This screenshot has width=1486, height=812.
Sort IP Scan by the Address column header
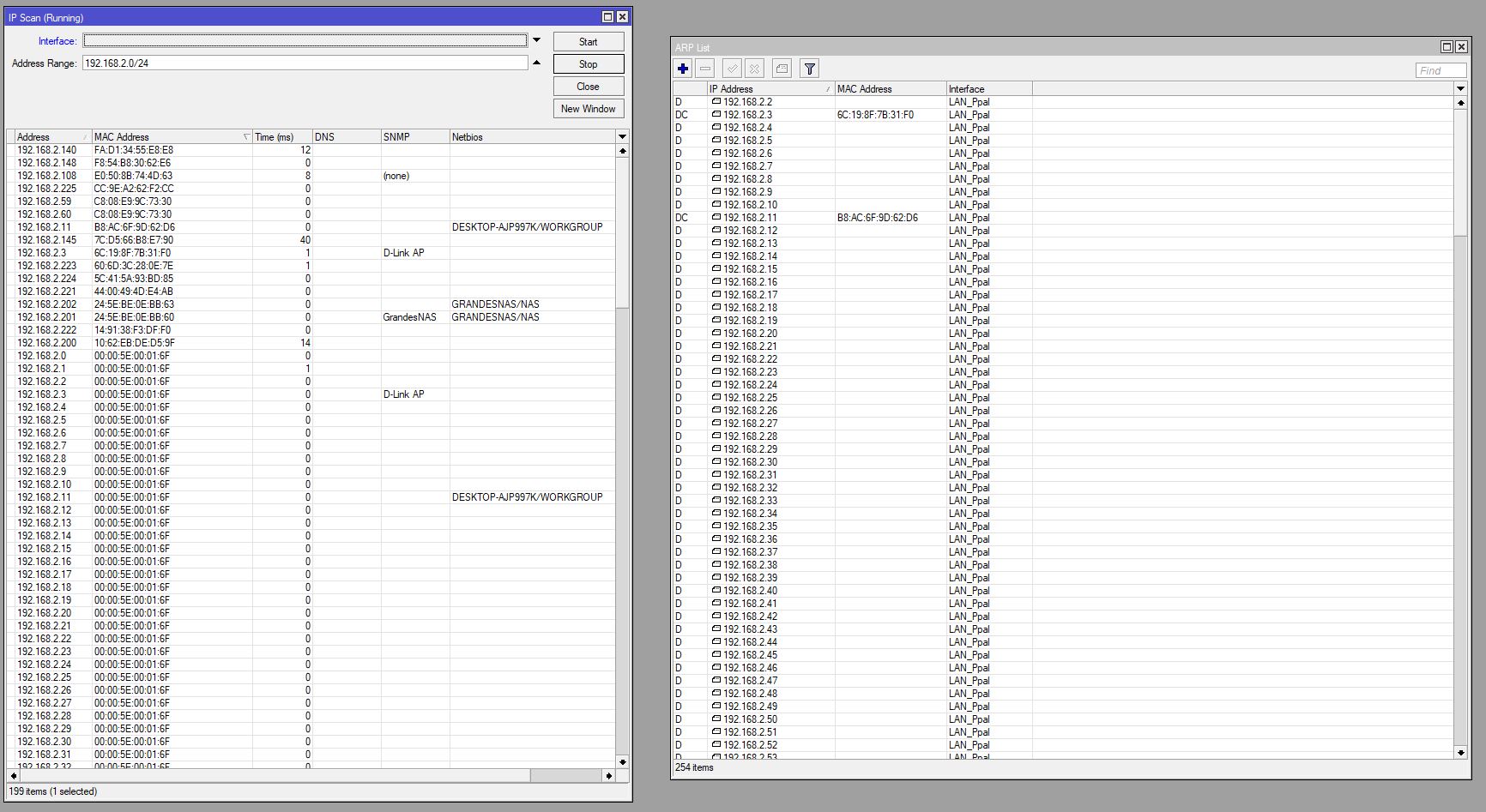click(53, 137)
